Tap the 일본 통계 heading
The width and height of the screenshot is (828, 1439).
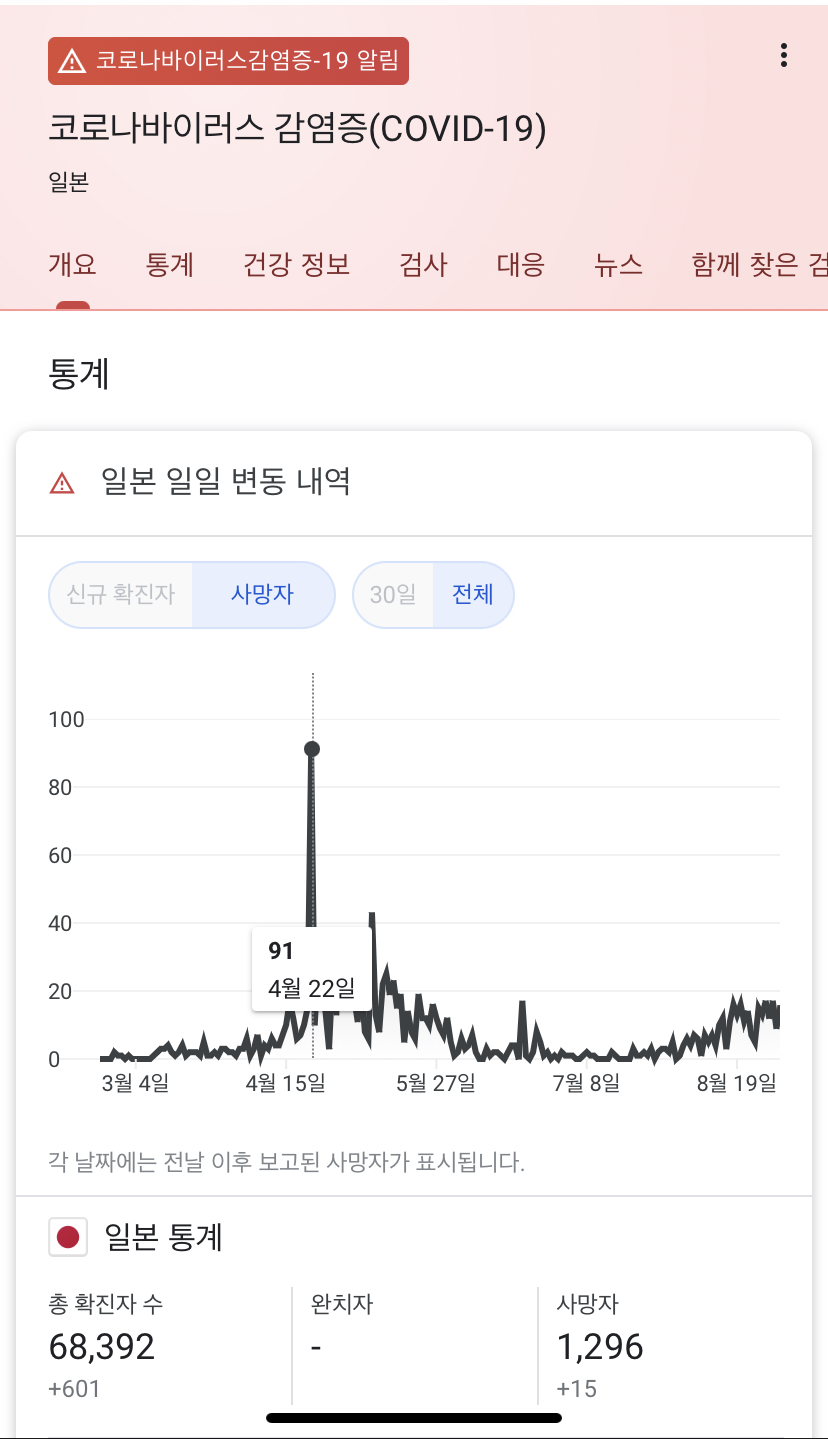coord(163,1238)
